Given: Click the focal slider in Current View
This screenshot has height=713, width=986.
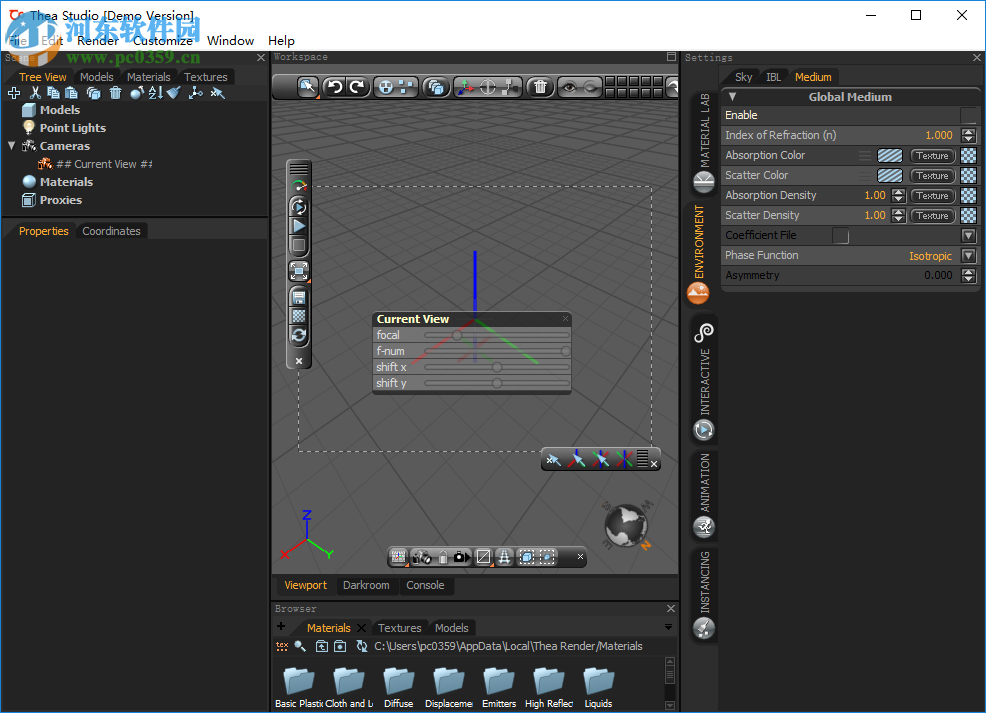Looking at the screenshot, I should click(x=497, y=335).
